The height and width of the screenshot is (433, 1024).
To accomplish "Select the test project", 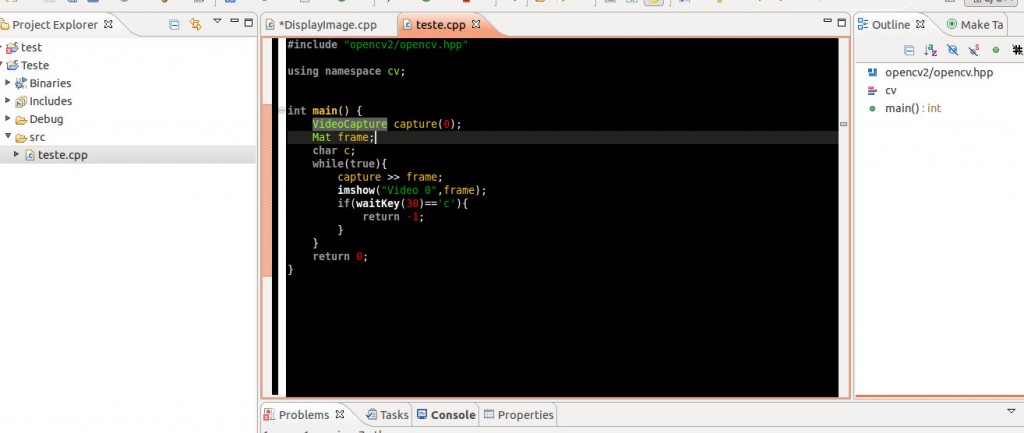I will (x=31, y=48).
